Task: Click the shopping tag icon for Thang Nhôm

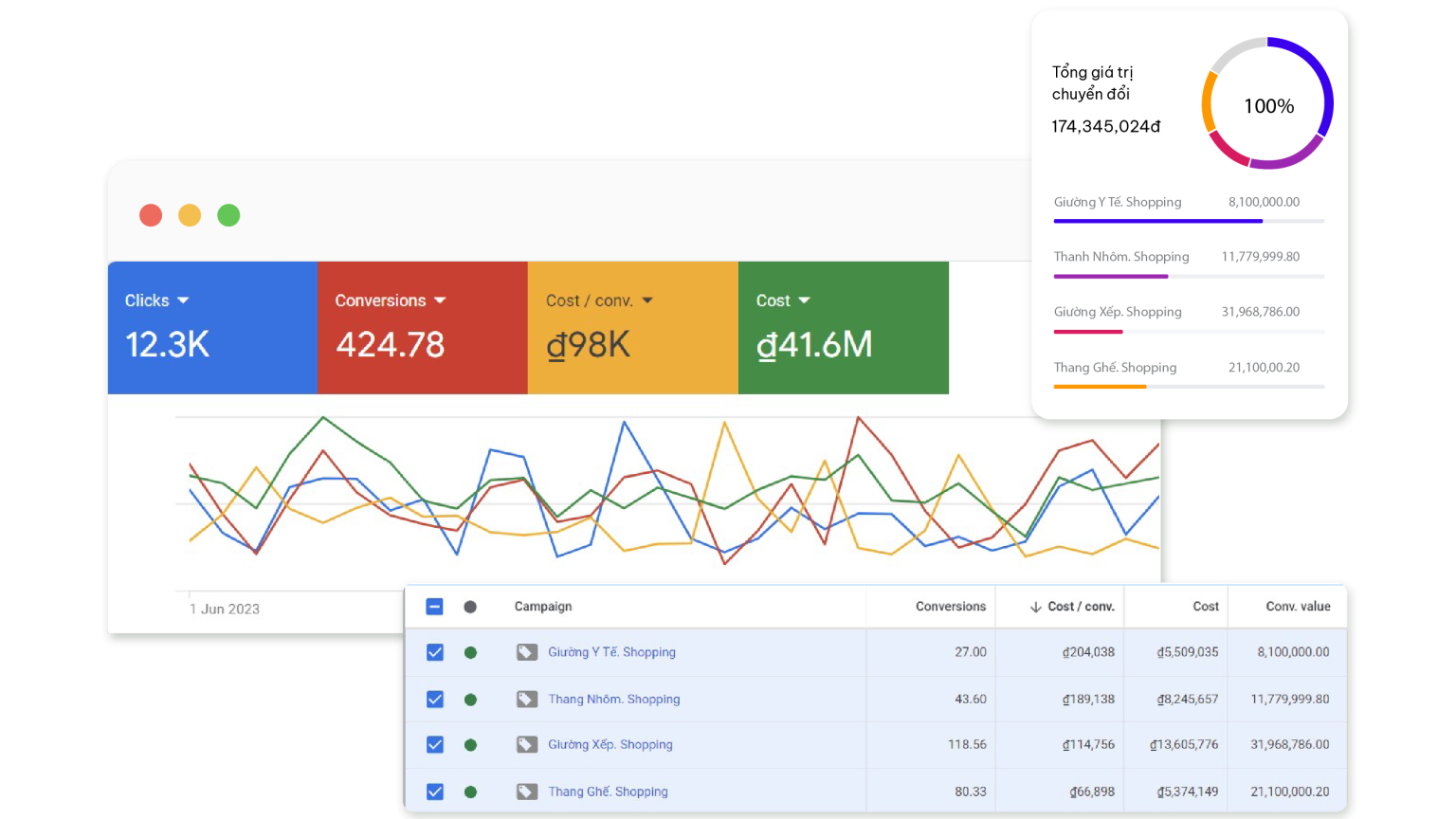Action: coord(526,700)
